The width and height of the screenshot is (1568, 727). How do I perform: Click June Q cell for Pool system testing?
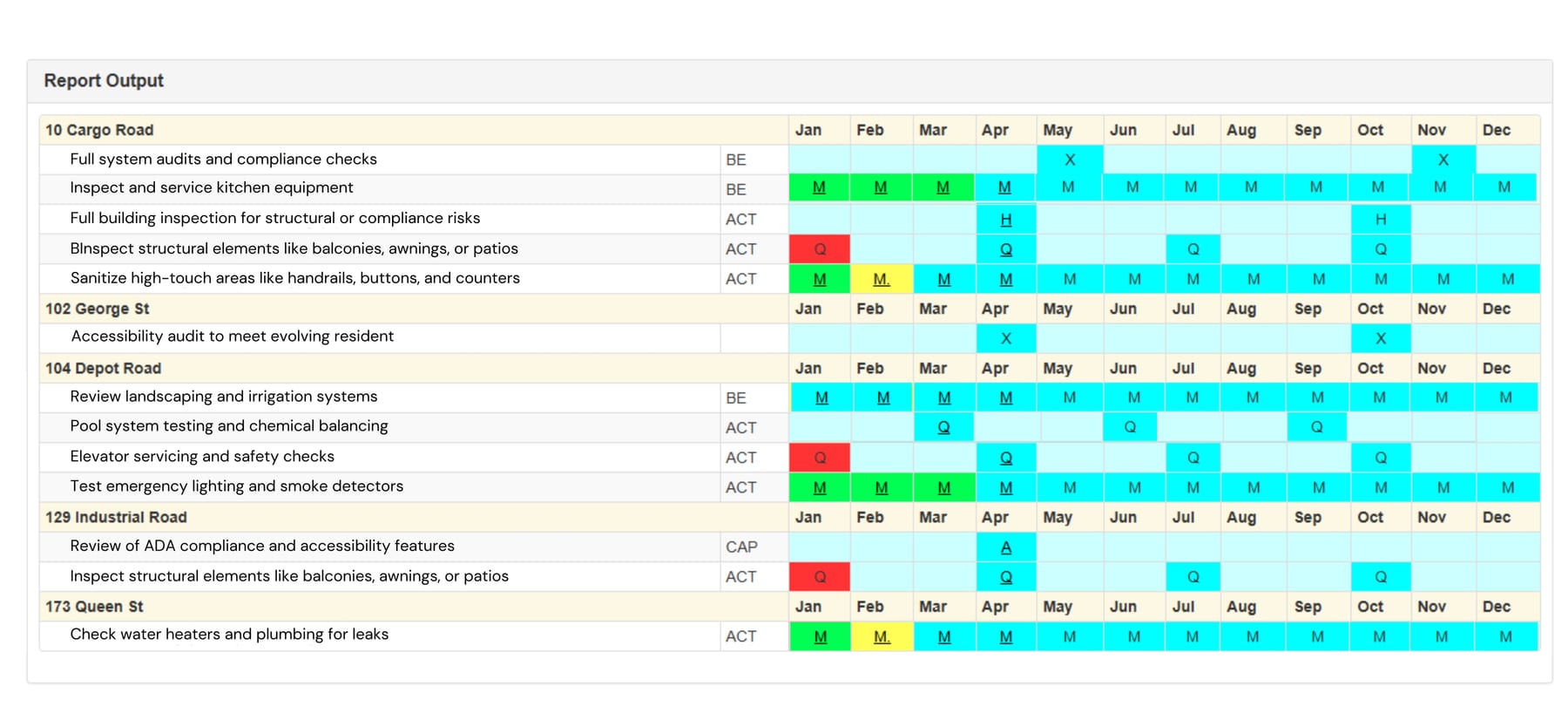pyautogui.click(x=1130, y=427)
